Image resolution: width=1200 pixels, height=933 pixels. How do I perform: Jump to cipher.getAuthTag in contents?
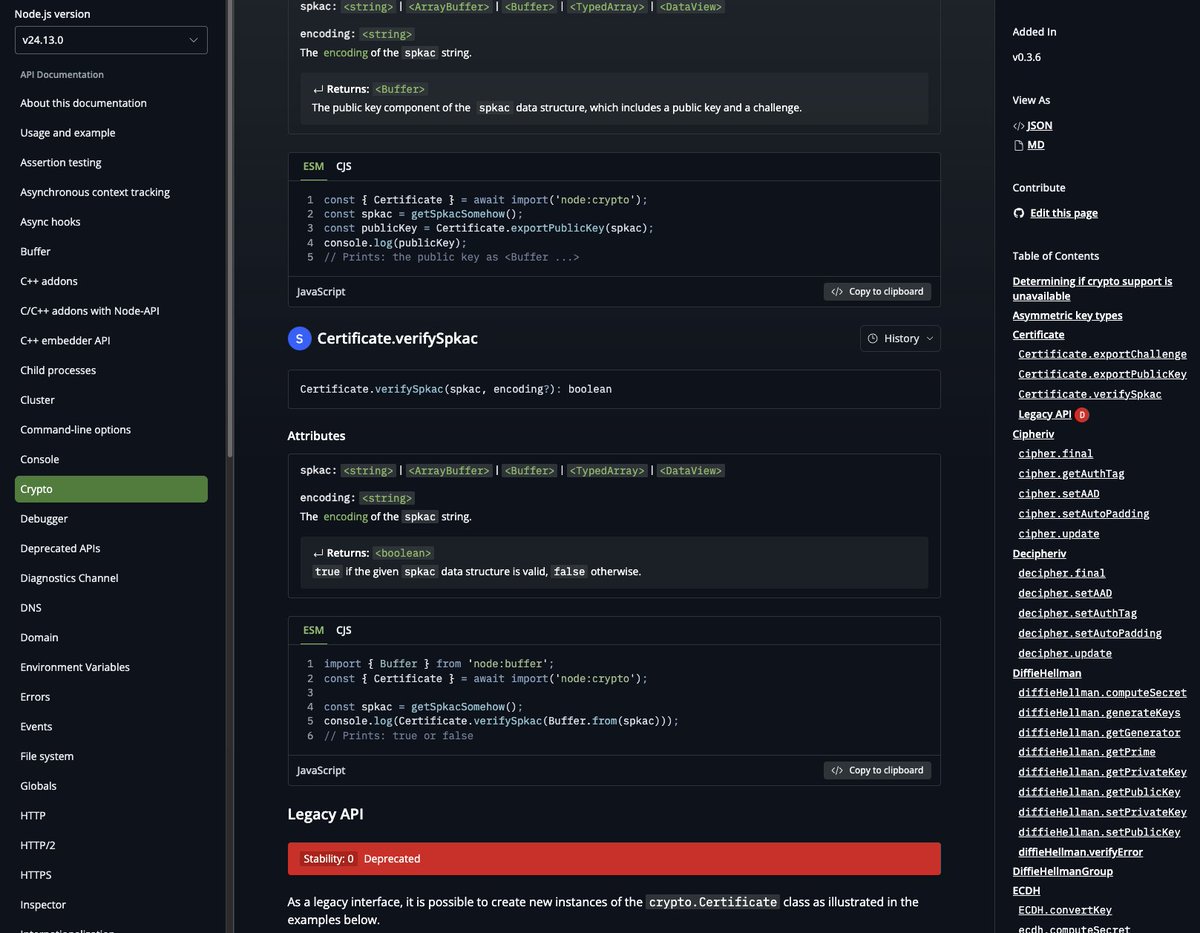(x=1071, y=474)
